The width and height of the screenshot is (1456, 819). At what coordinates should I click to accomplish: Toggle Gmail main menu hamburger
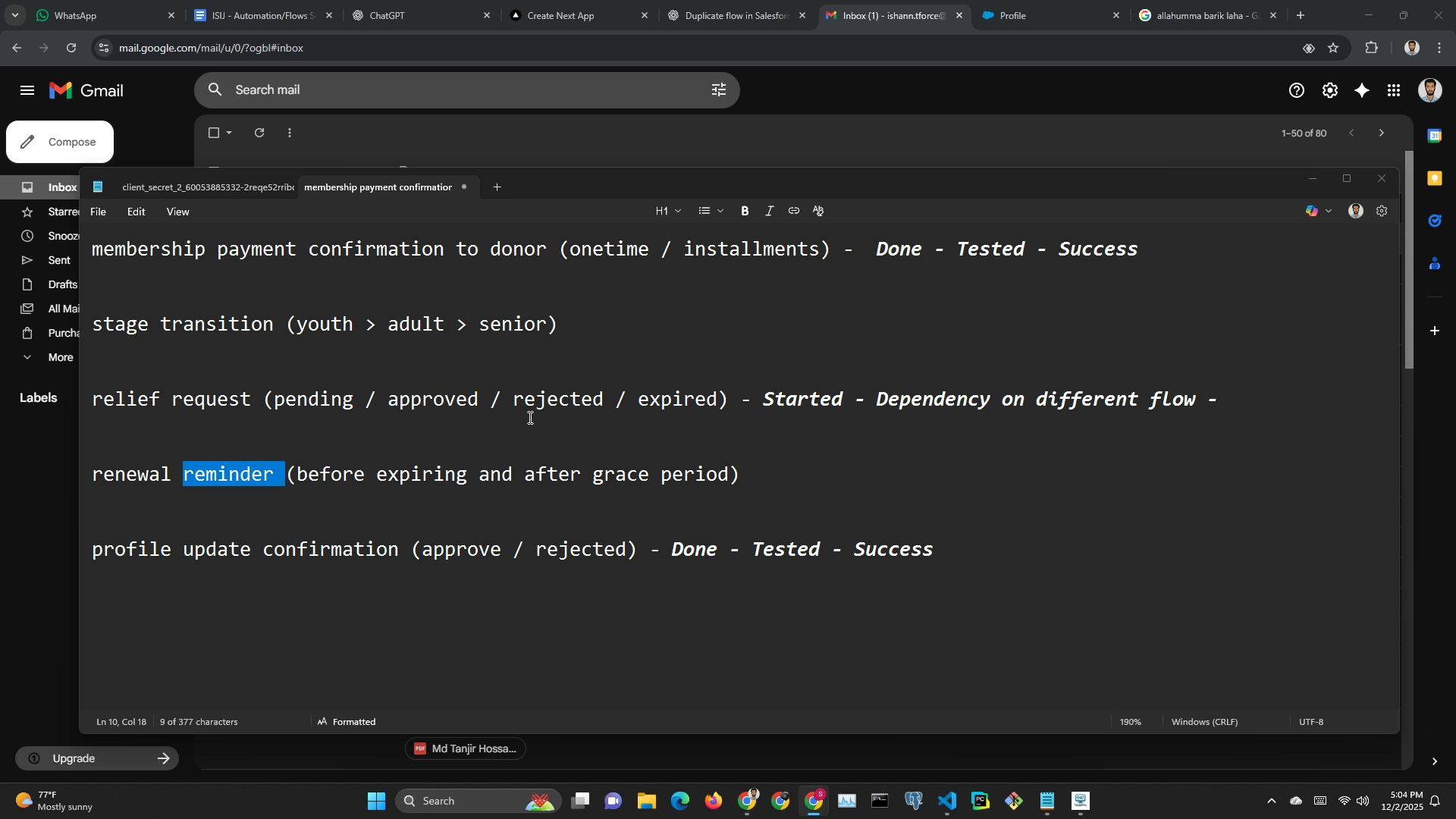point(27,91)
